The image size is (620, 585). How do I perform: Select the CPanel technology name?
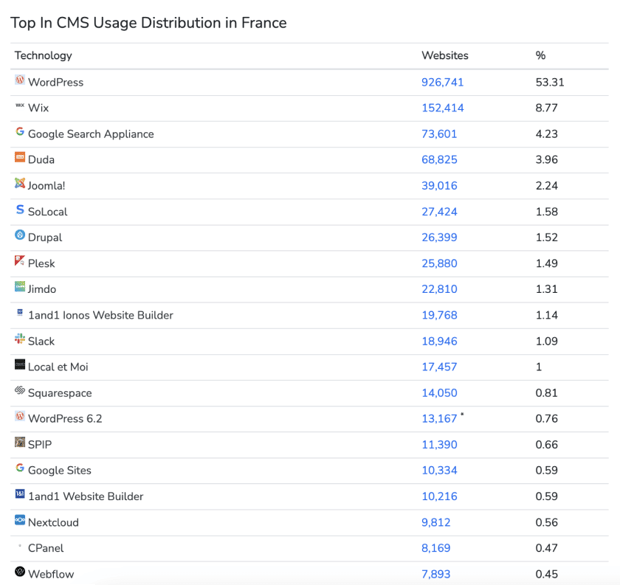[x=45, y=548]
